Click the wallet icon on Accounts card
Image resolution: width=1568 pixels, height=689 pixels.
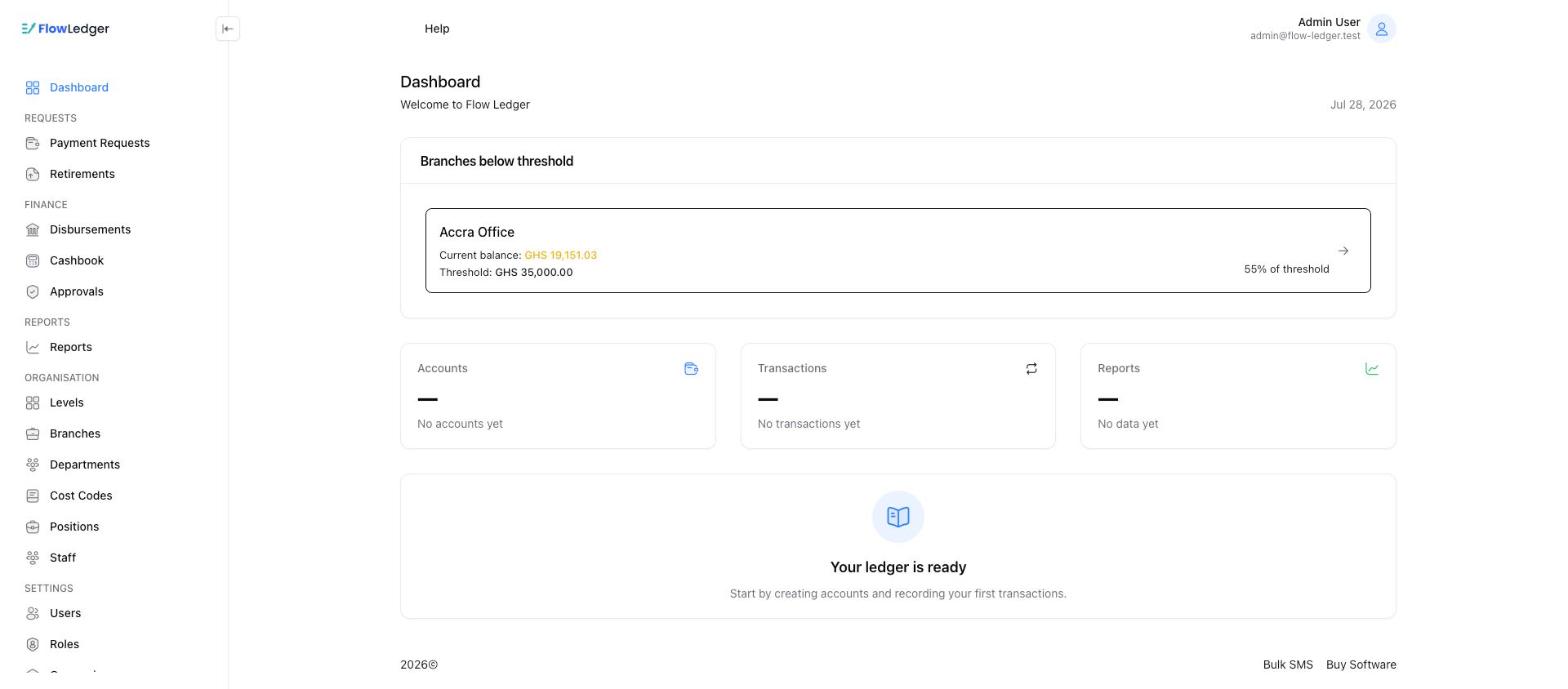691,369
